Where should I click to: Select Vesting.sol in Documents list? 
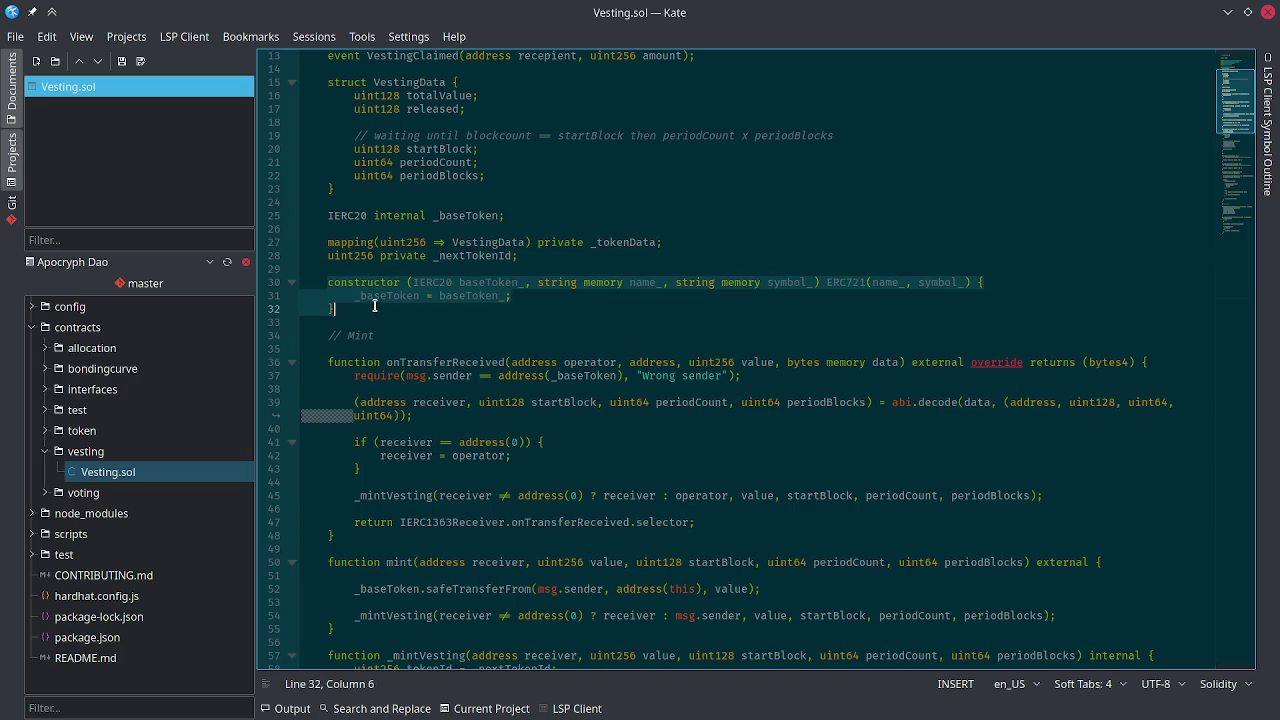coord(139,87)
